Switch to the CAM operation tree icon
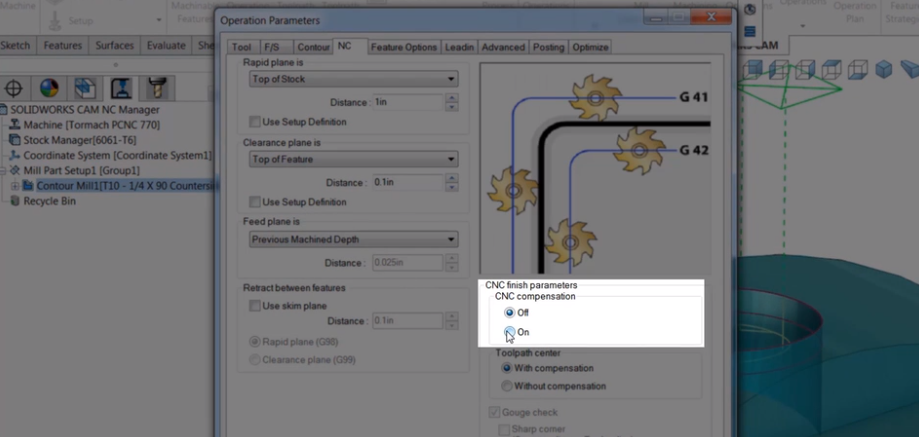919x437 pixels. [121, 88]
